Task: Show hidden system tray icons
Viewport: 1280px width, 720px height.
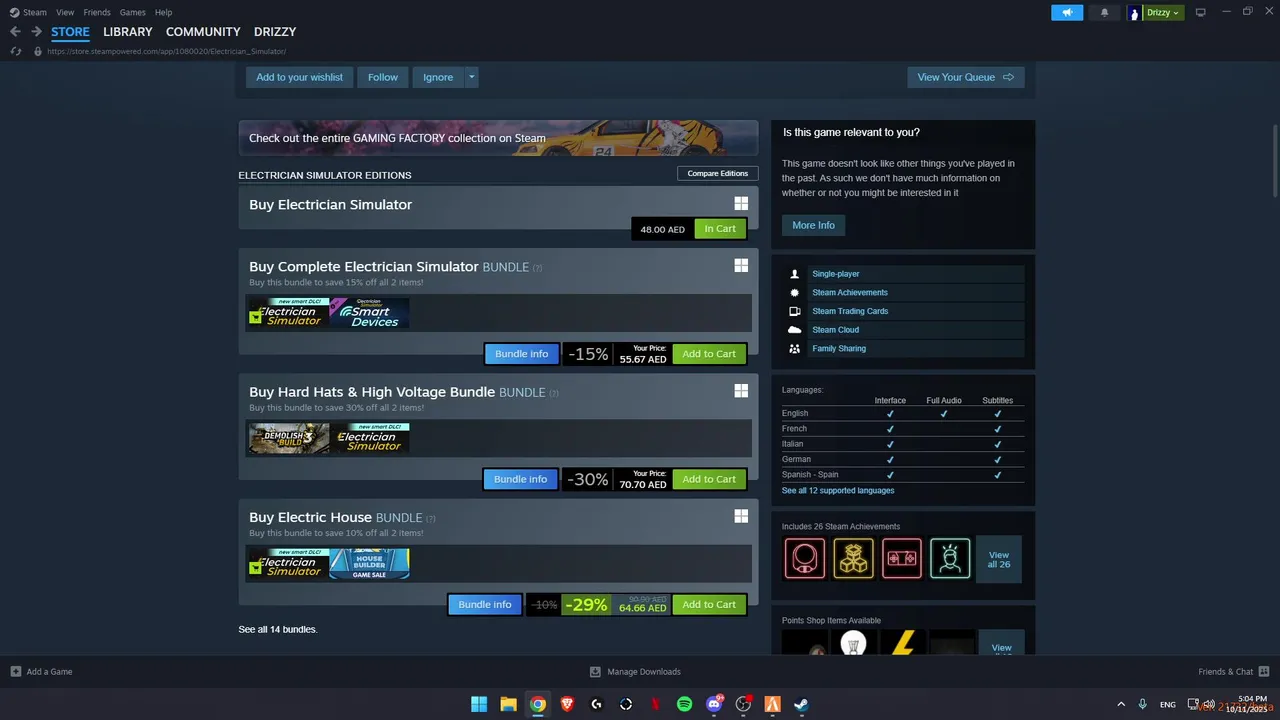Action: [1120, 704]
